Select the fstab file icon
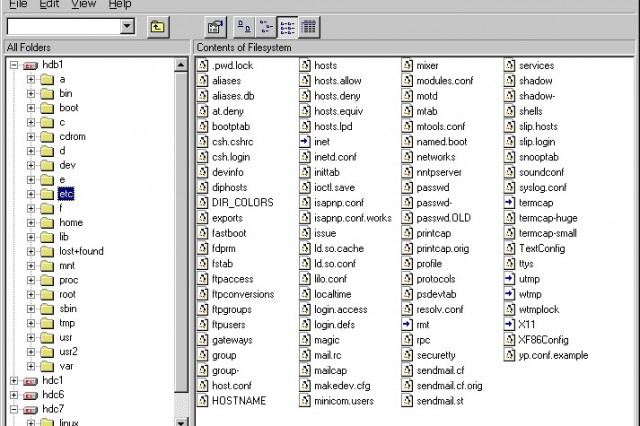640x426 pixels. click(x=204, y=263)
